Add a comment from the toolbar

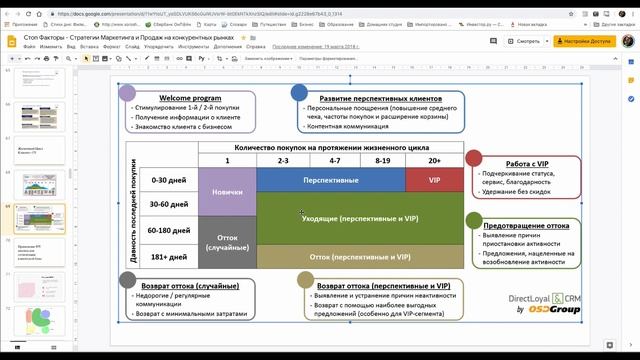(189, 59)
